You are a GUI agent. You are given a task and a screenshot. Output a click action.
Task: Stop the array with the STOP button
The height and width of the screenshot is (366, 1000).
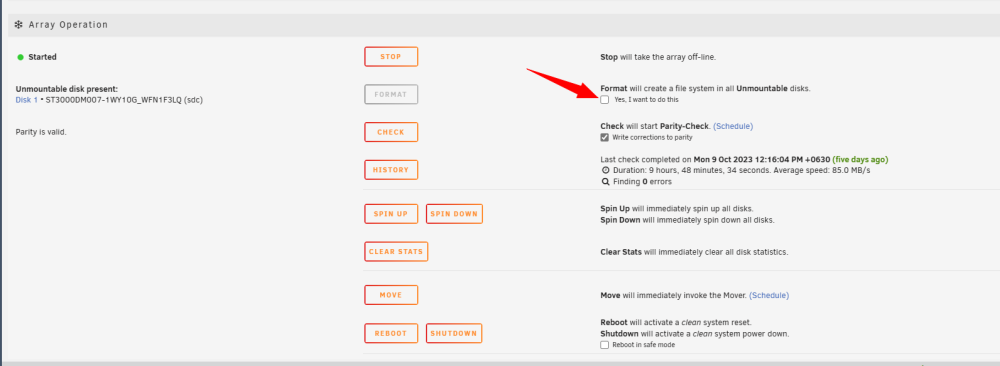click(x=391, y=57)
